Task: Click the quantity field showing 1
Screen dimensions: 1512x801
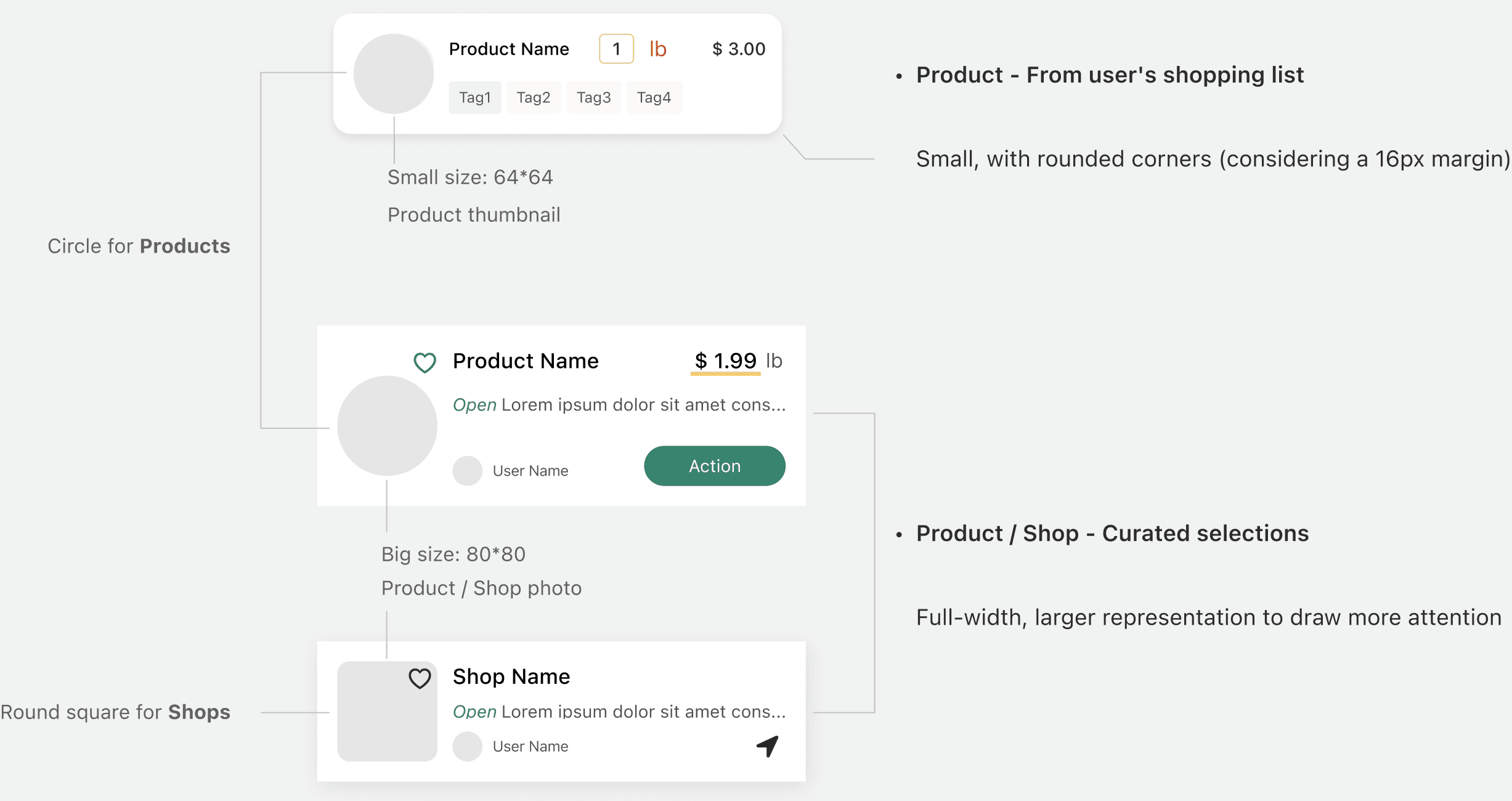Action: (x=616, y=49)
